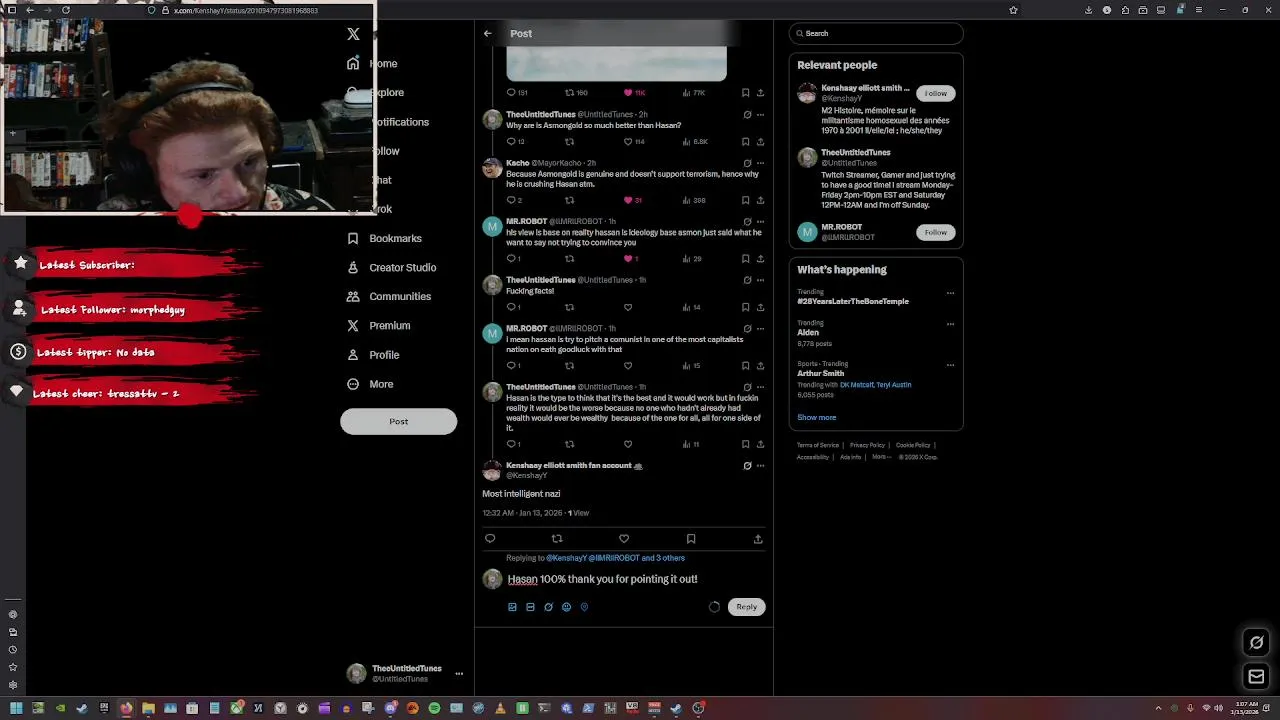Open Creator Studio in the sidebar
Screen dimensions: 1280x720
pyautogui.click(x=391, y=267)
